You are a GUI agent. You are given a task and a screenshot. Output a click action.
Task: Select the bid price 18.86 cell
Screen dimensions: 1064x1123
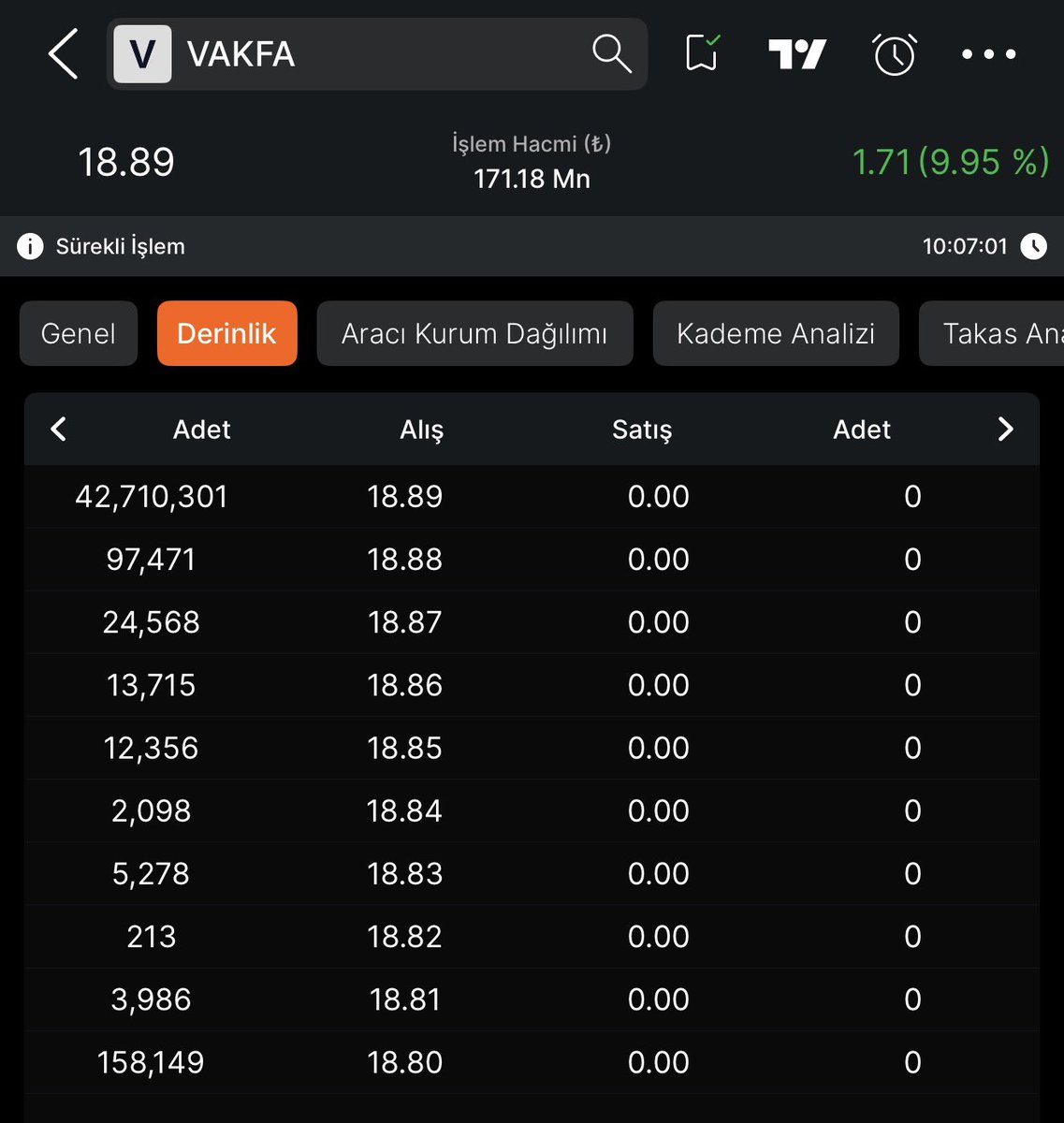404,685
